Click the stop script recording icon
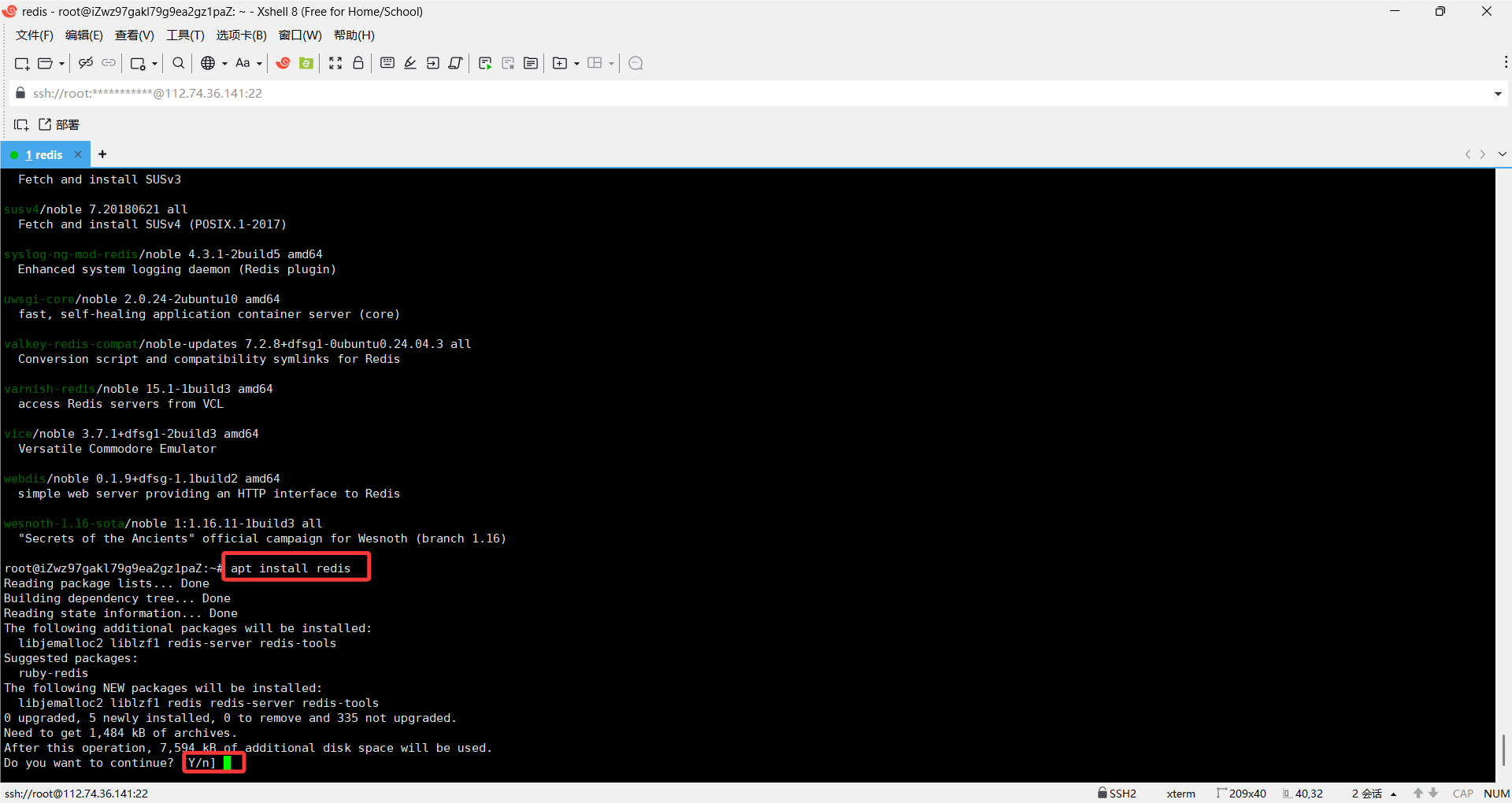Screen dimensions: 1512x803 (508, 63)
